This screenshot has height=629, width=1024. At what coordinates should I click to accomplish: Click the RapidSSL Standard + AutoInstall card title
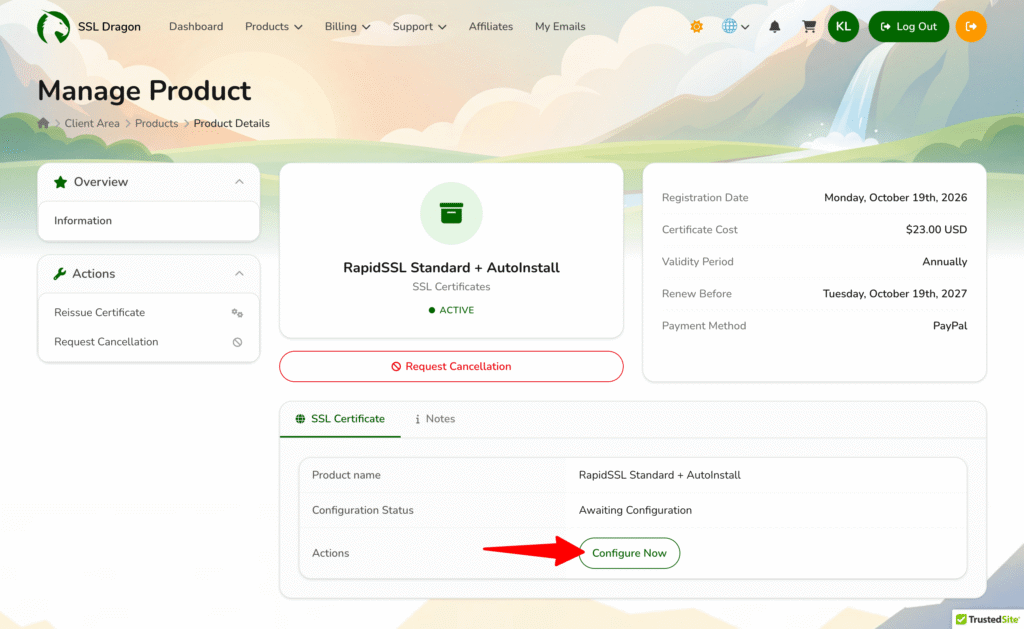(x=451, y=268)
